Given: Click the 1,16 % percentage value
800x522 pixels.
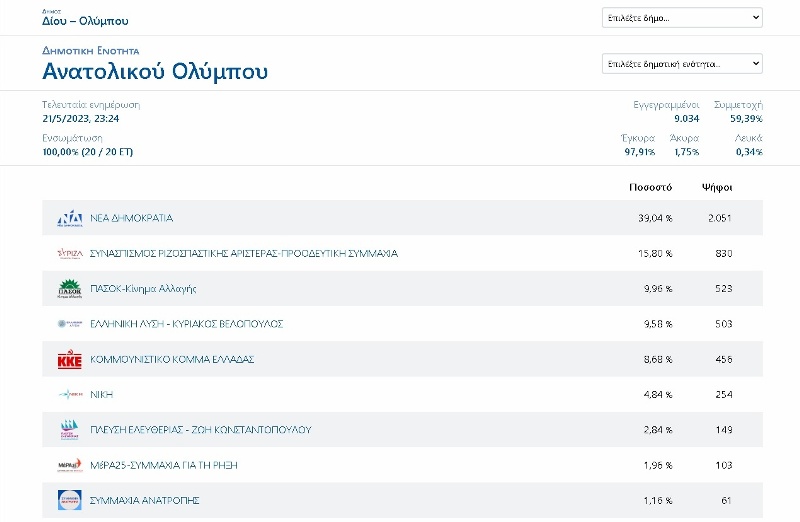Looking at the screenshot, I should point(658,500).
